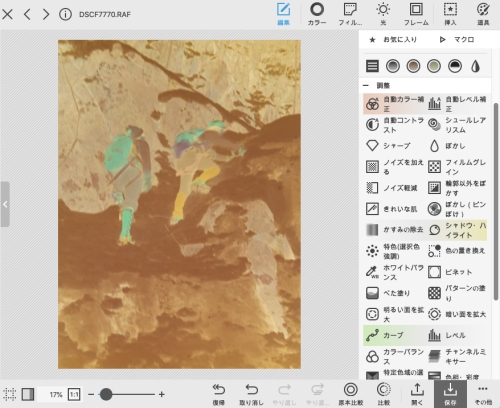Go to next image arrow
Viewport: 500px width, 408px height.
point(46,14)
